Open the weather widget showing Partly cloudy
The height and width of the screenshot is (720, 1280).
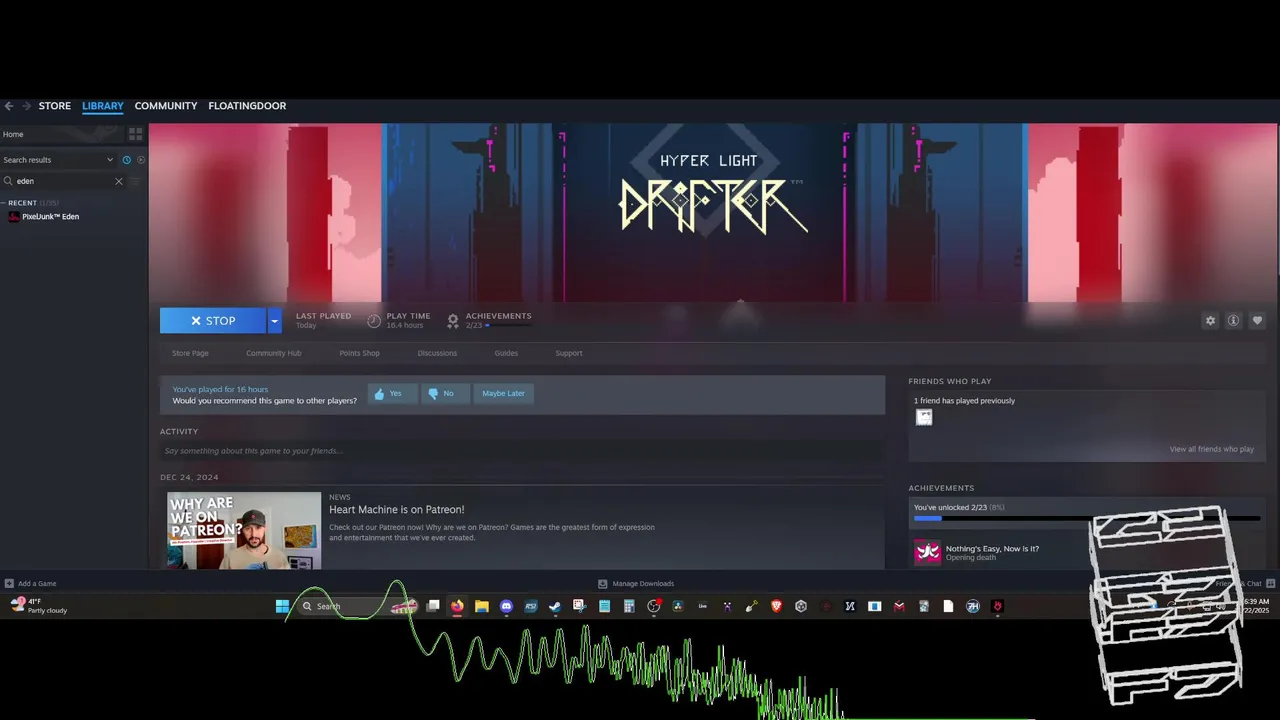click(x=38, y=606)
